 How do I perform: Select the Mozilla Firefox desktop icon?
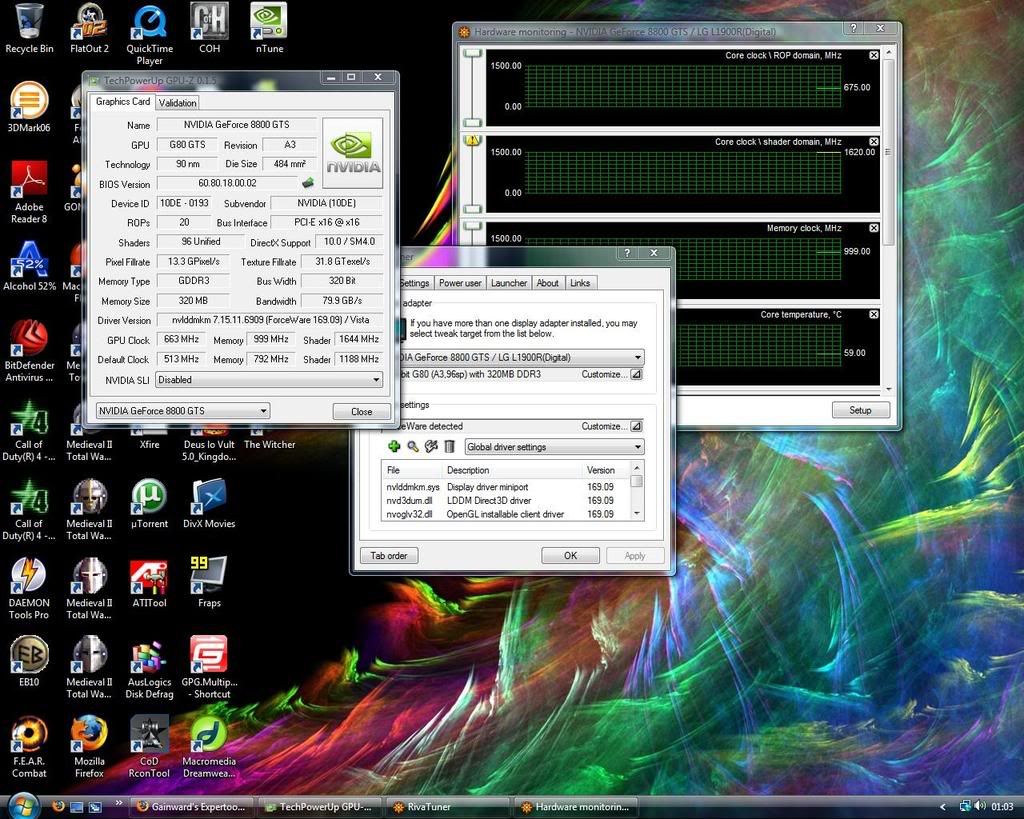pos(89,747)
